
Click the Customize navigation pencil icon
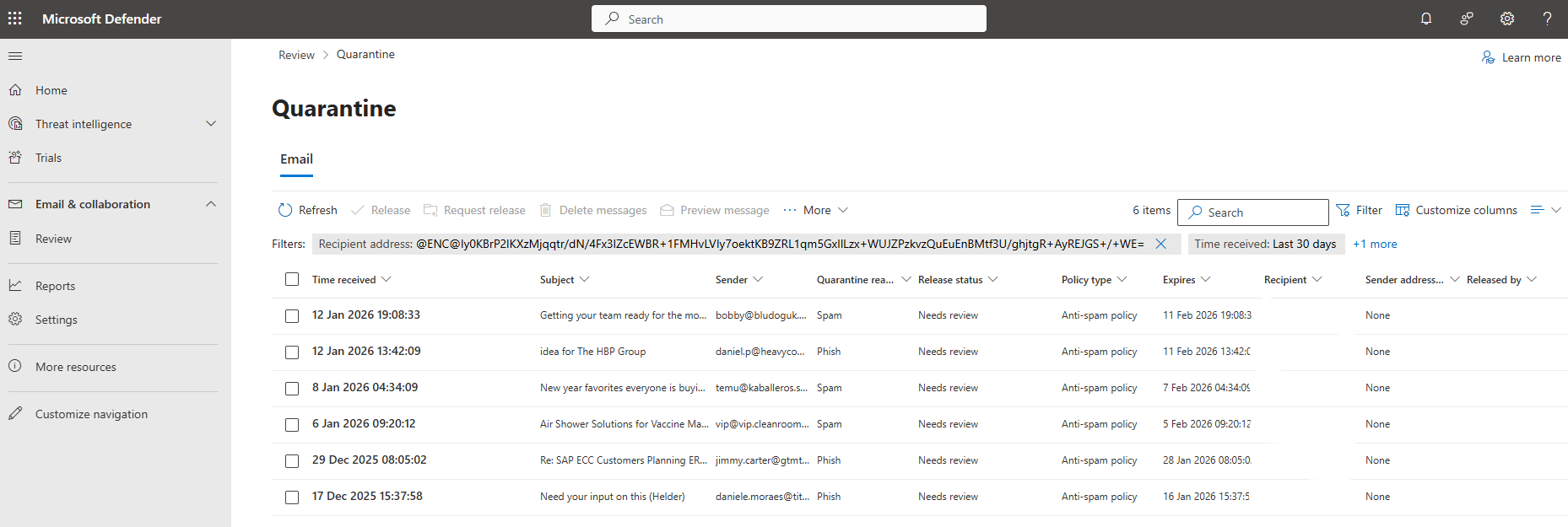[15, 414]
